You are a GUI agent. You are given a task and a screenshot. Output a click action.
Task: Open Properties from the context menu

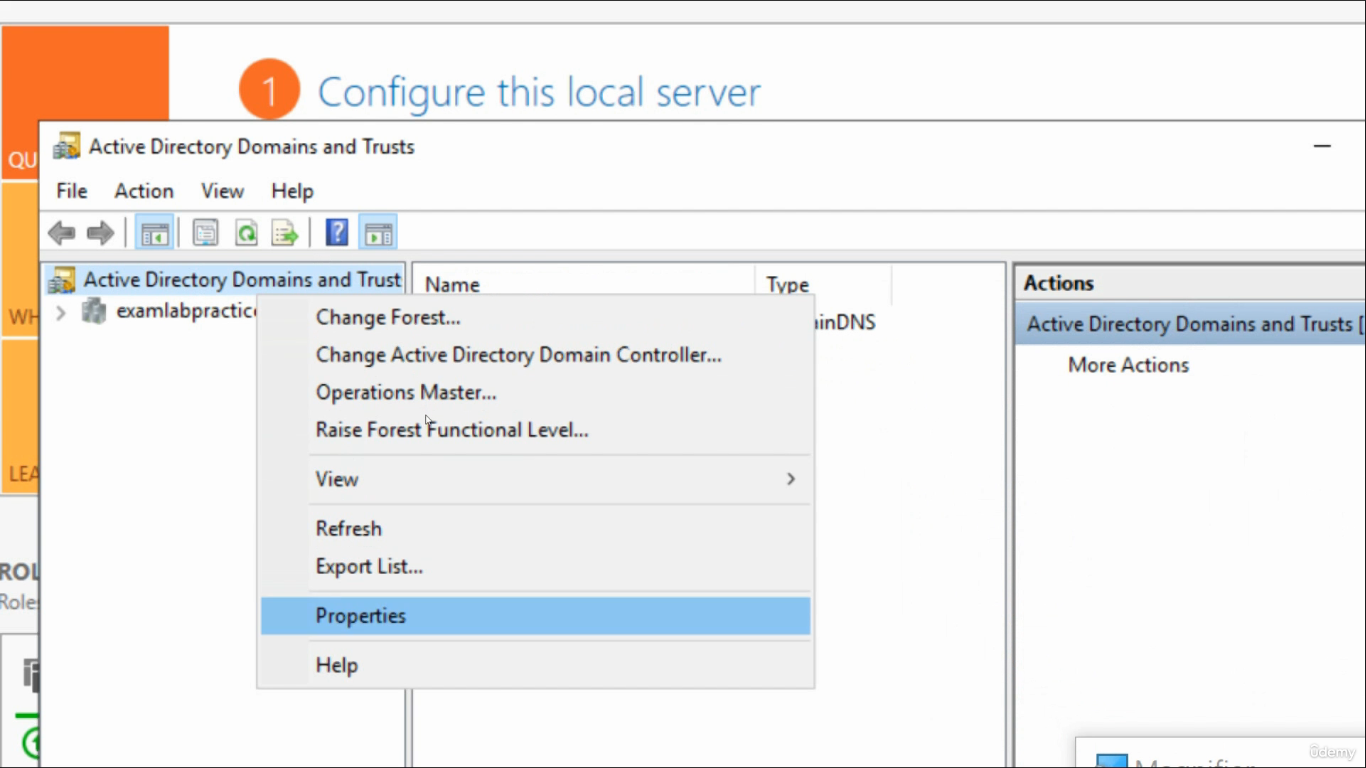click(x=536, y=616)
